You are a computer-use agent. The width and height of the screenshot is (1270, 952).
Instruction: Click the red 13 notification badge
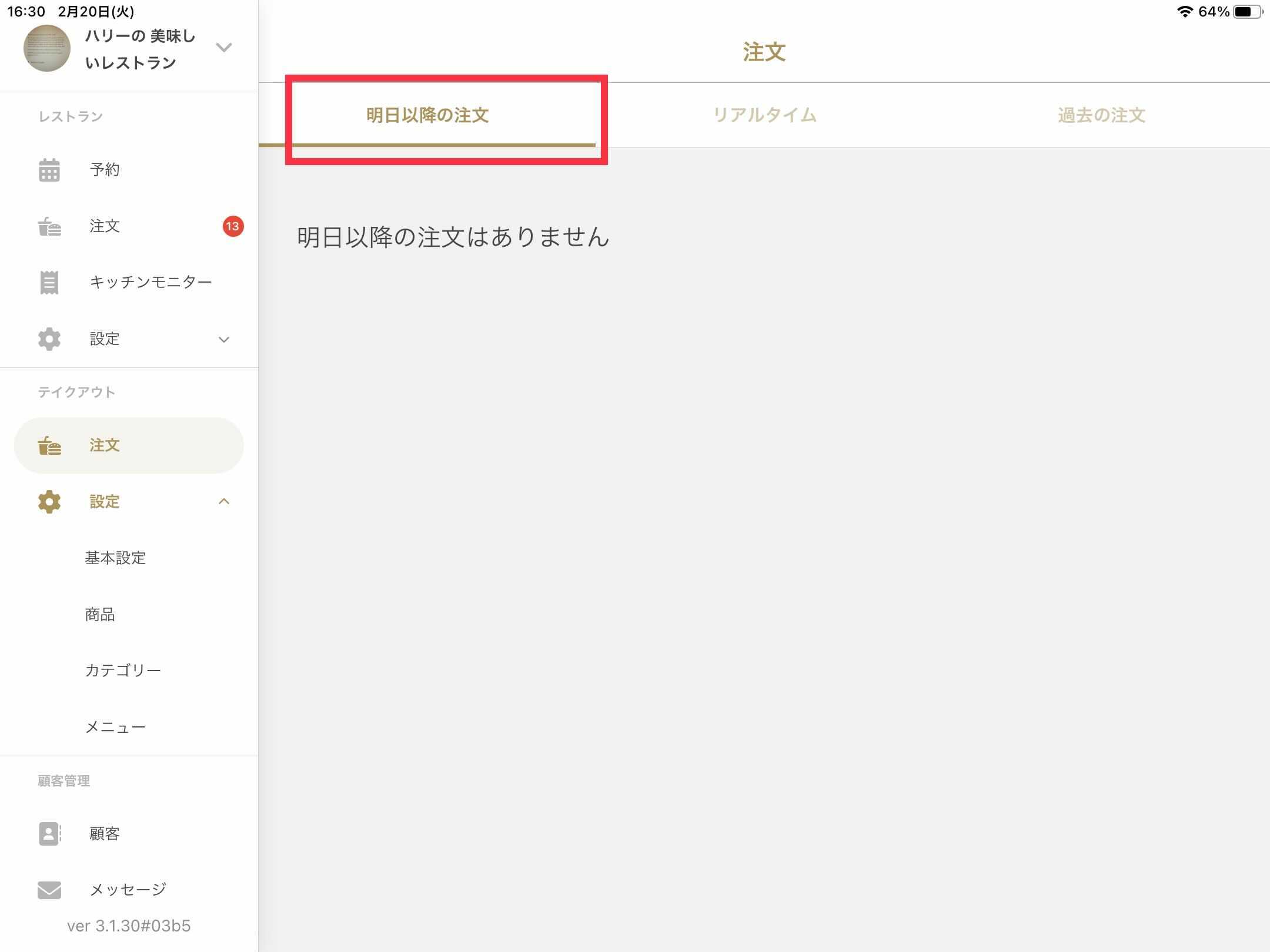tap(233, 226)
